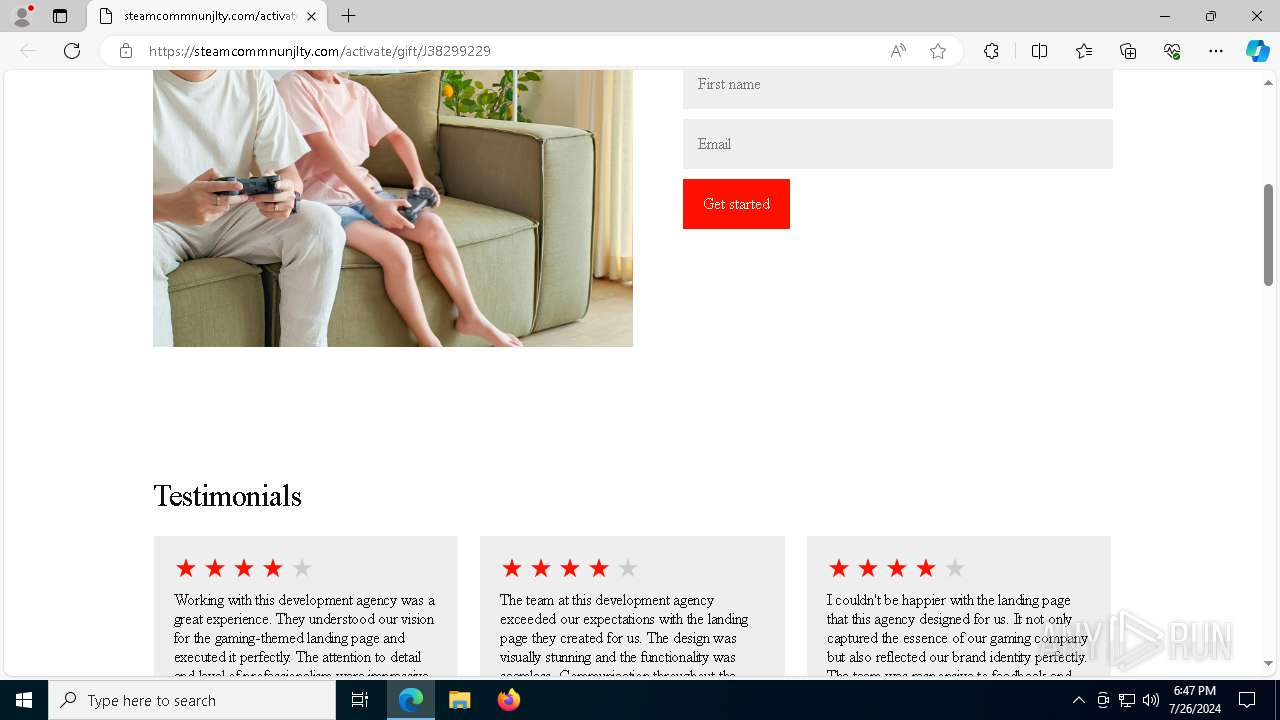
Task: Open the volume speaker tray icon
Action: 1151,700
